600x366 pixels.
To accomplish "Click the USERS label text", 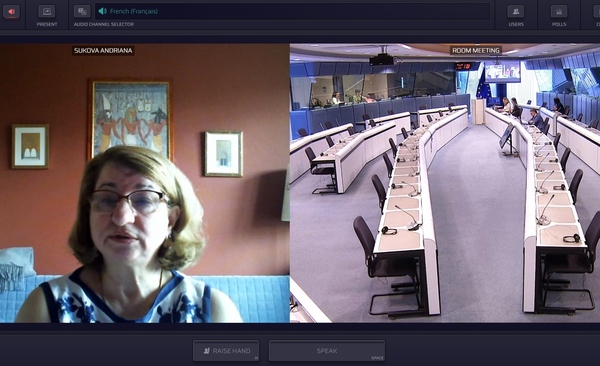I will click(x=516, y=24).
